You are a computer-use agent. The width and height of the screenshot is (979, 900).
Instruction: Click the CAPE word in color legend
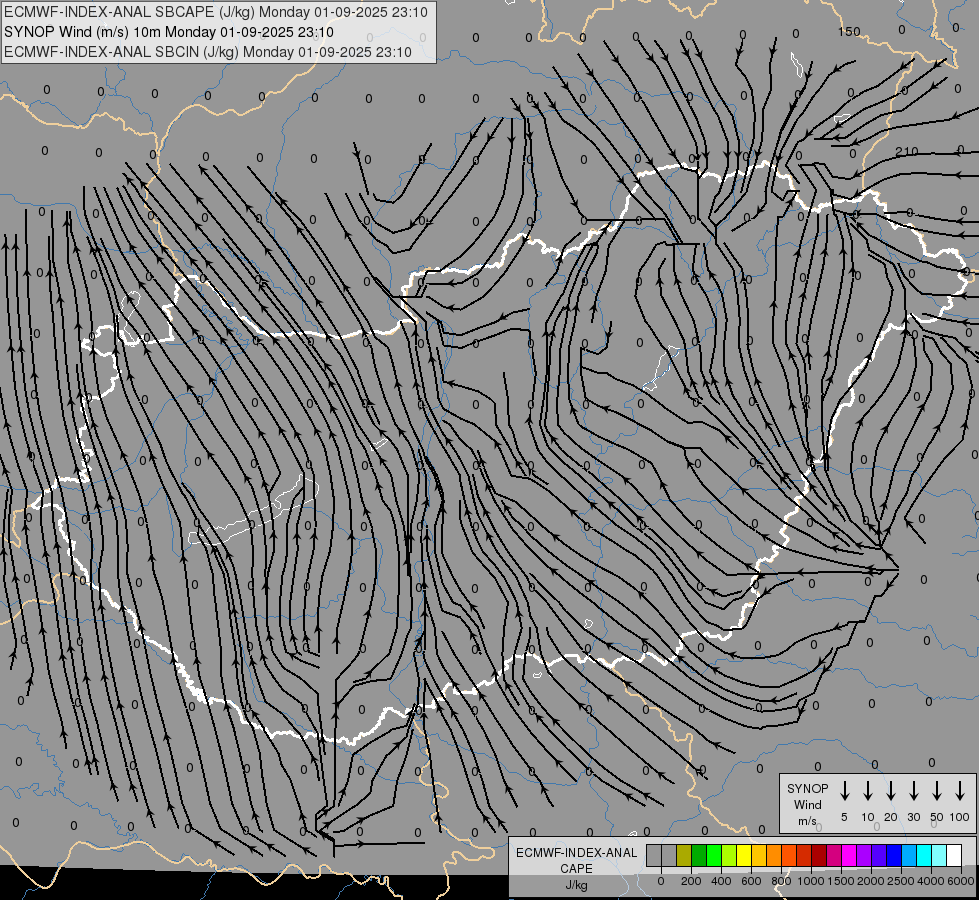tap(576, 869)
